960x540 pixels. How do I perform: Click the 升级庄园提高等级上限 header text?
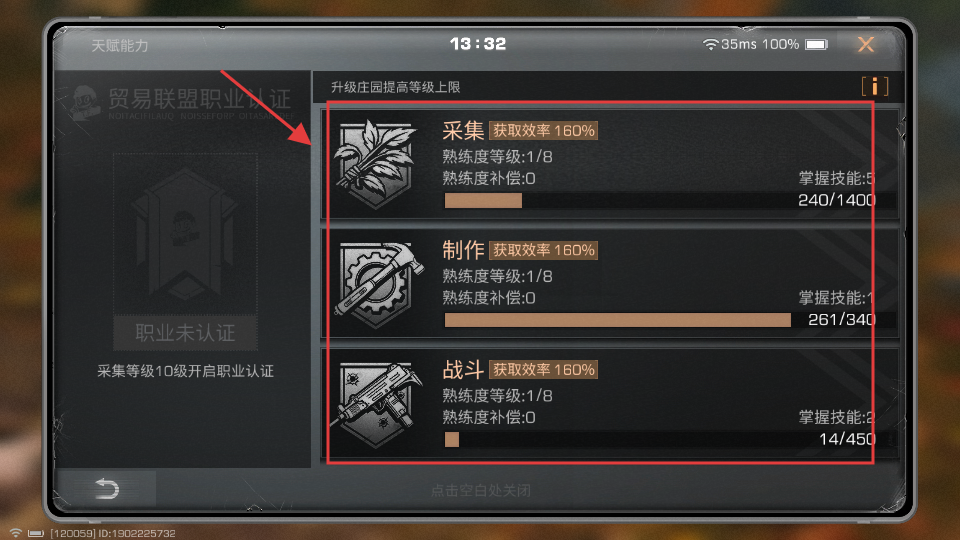396,87
